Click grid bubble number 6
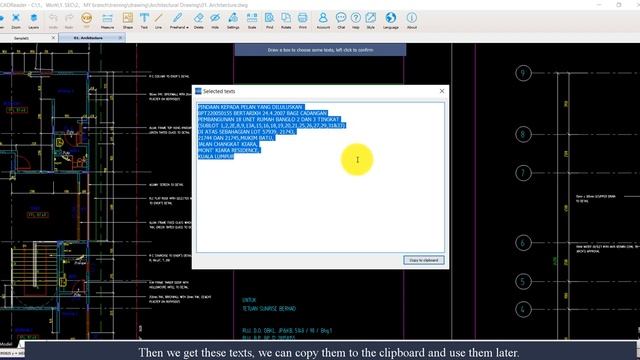This screenshot has width=640, height=360. [523, 243]
